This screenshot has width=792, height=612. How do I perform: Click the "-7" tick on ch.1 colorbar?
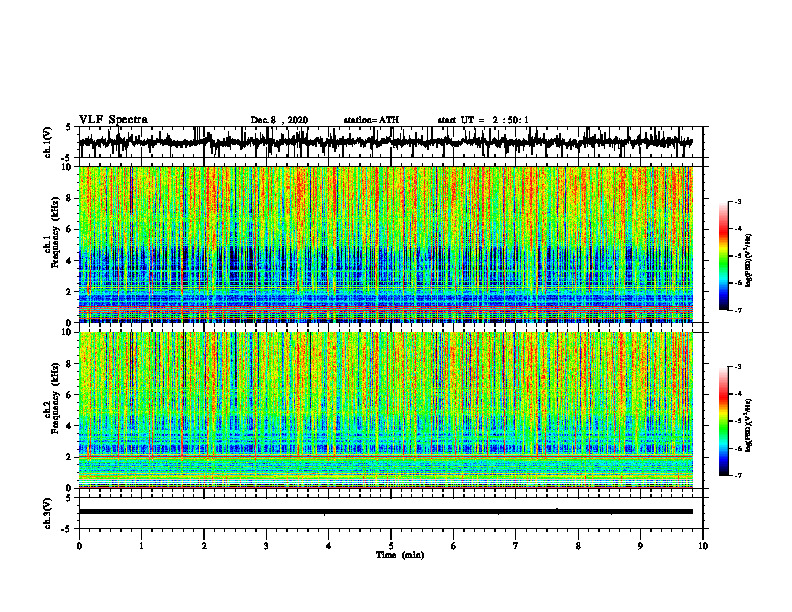point(738,310)
